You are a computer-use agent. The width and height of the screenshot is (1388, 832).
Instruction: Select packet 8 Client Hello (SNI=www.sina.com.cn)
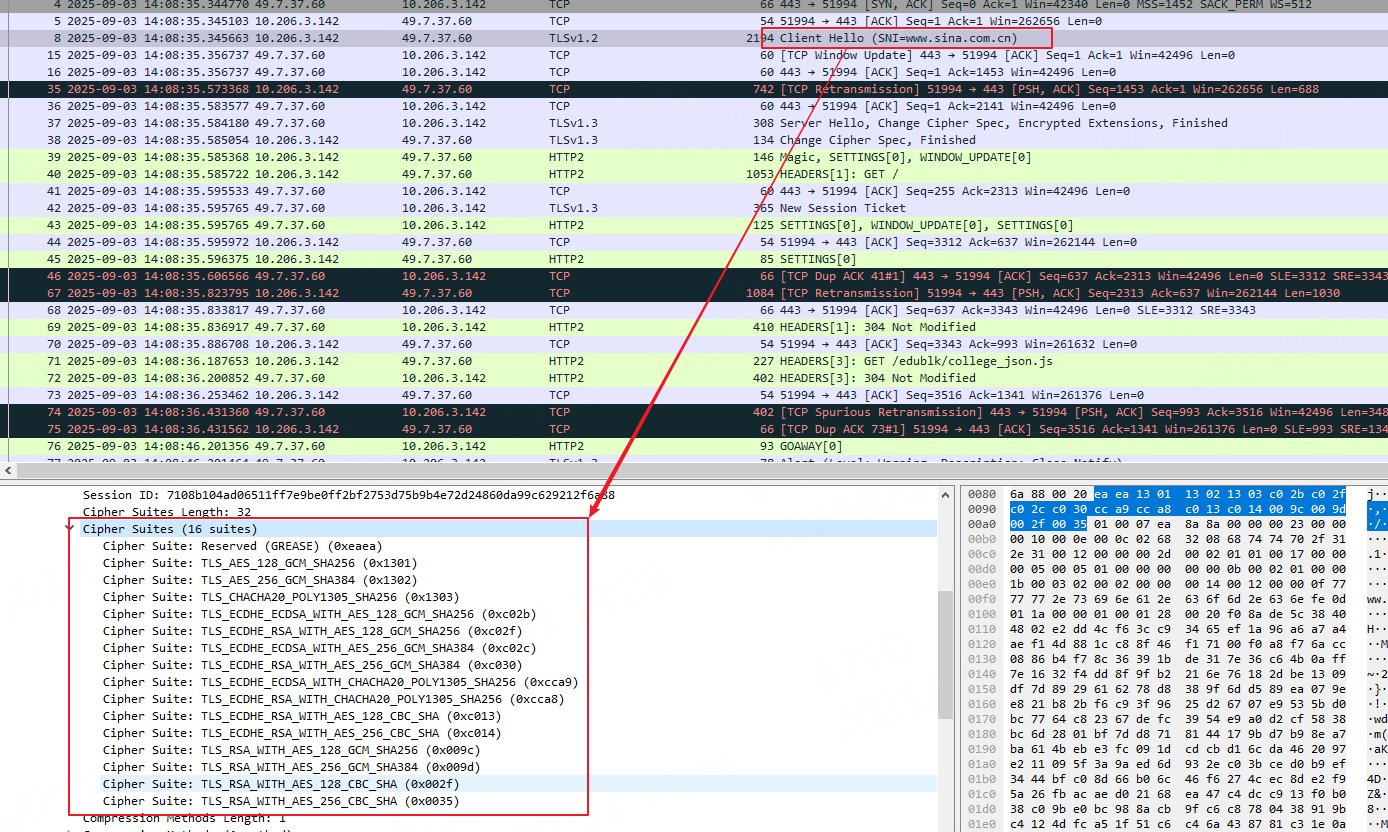click(x=694, y=38)
